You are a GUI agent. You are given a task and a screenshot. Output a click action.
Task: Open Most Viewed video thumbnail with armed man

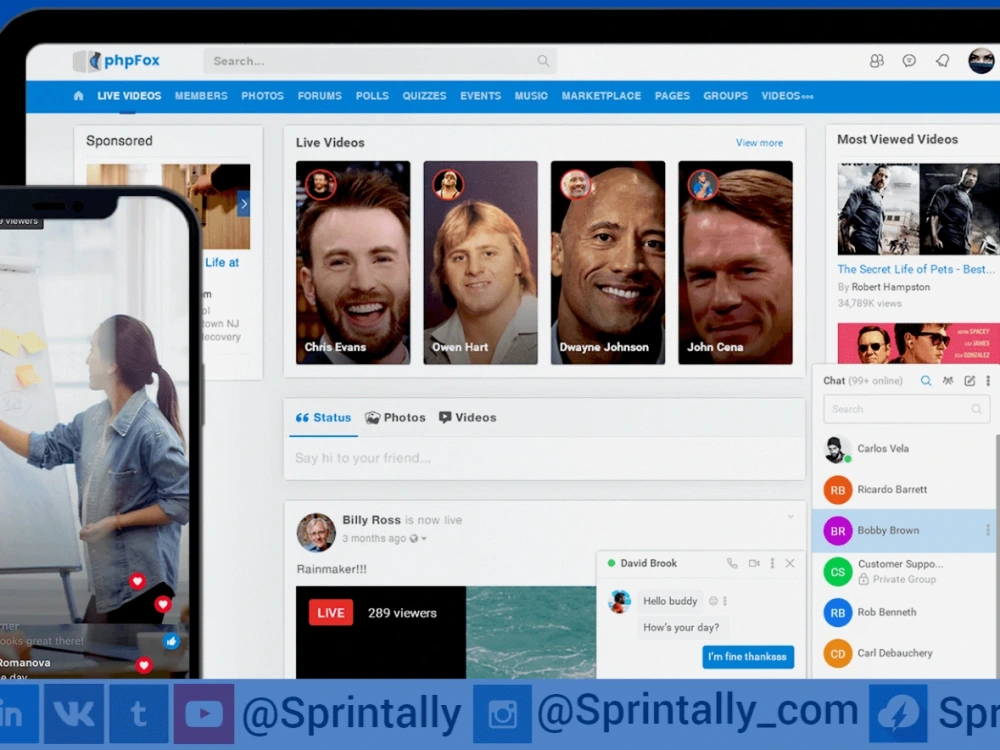[x=918, y=209]
